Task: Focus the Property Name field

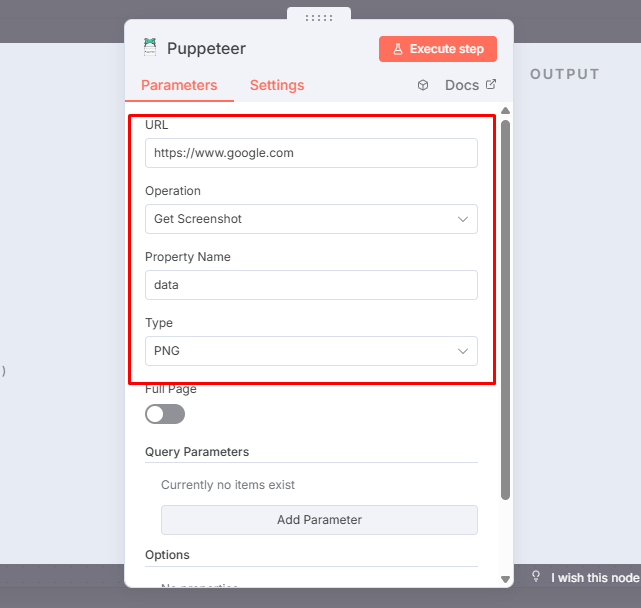Action: [x=311, y=285]
